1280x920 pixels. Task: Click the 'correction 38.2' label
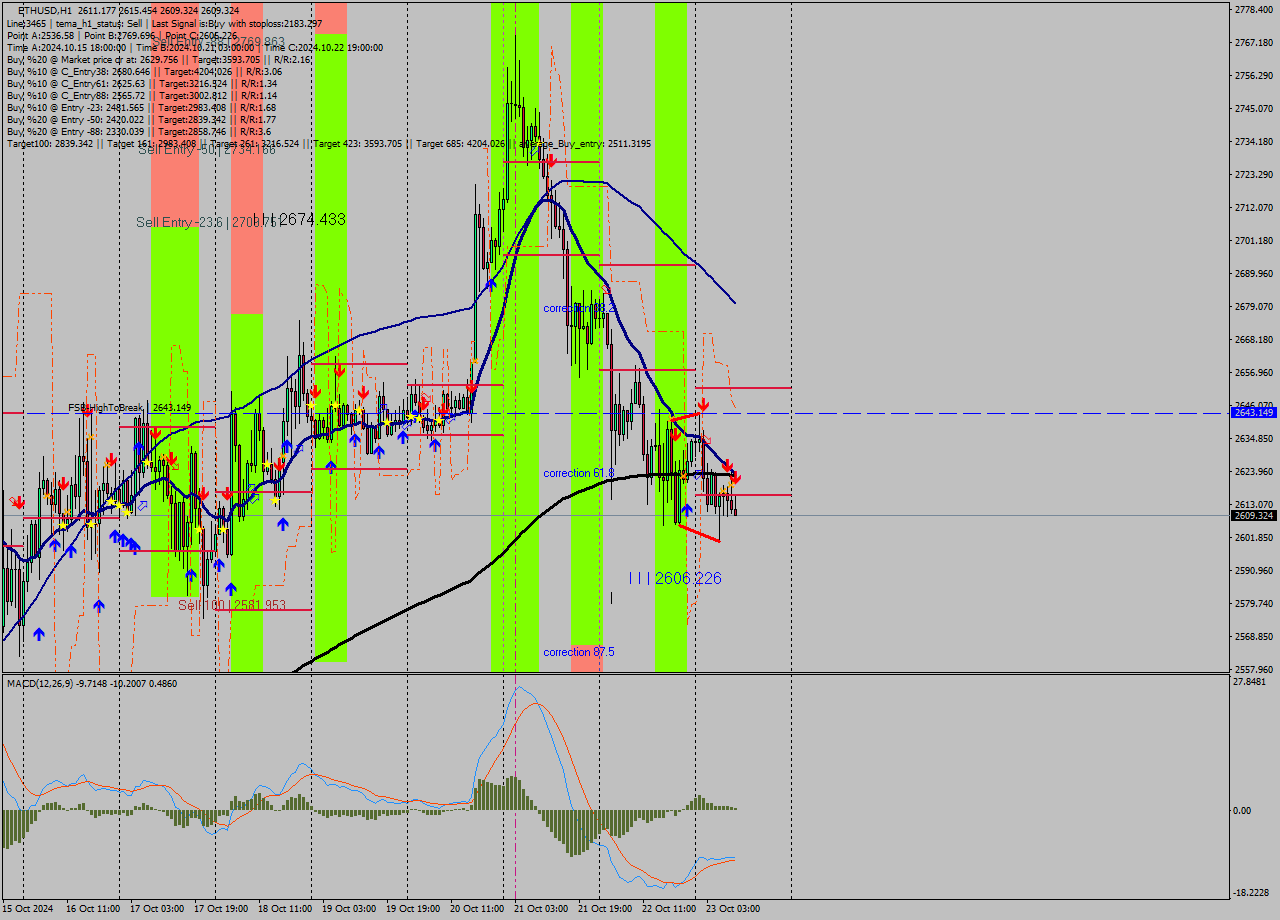[580, 308]
